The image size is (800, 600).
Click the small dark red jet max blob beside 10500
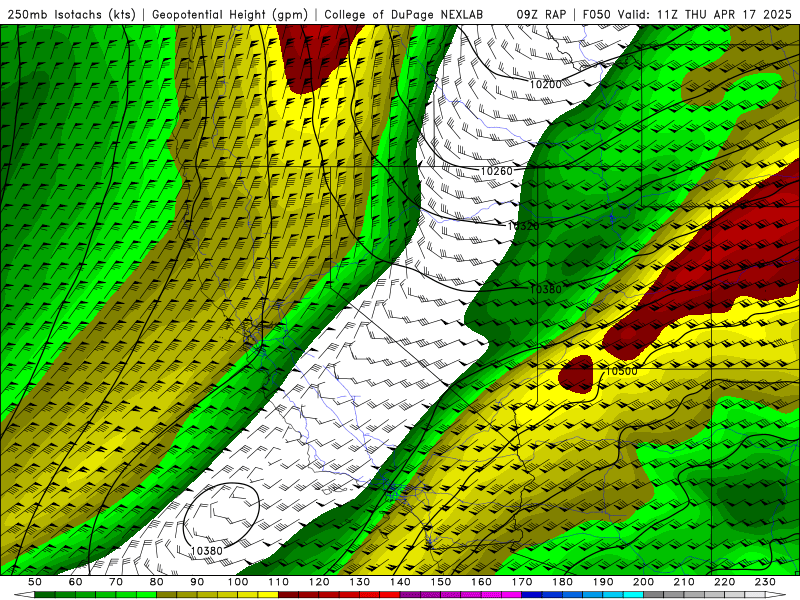[577, 374]
